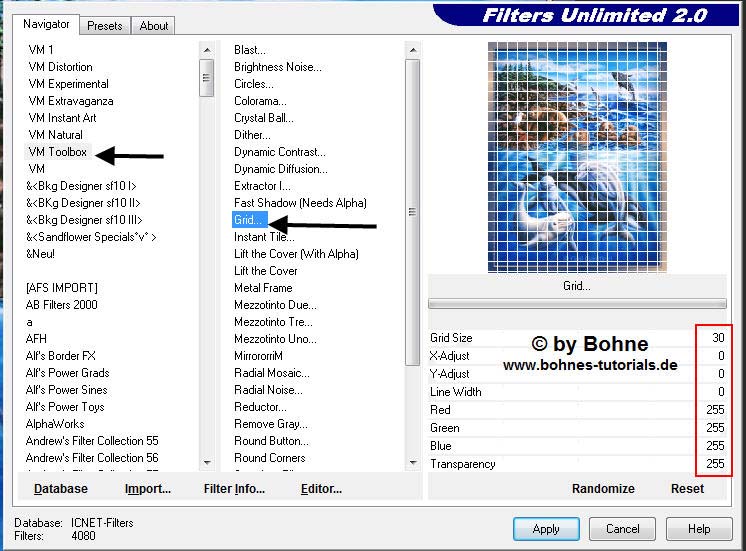Image resolution: width=746 pixels, height=551 pixels.
Task: Open Help for the plugin
Action: [x=699, y=529]
